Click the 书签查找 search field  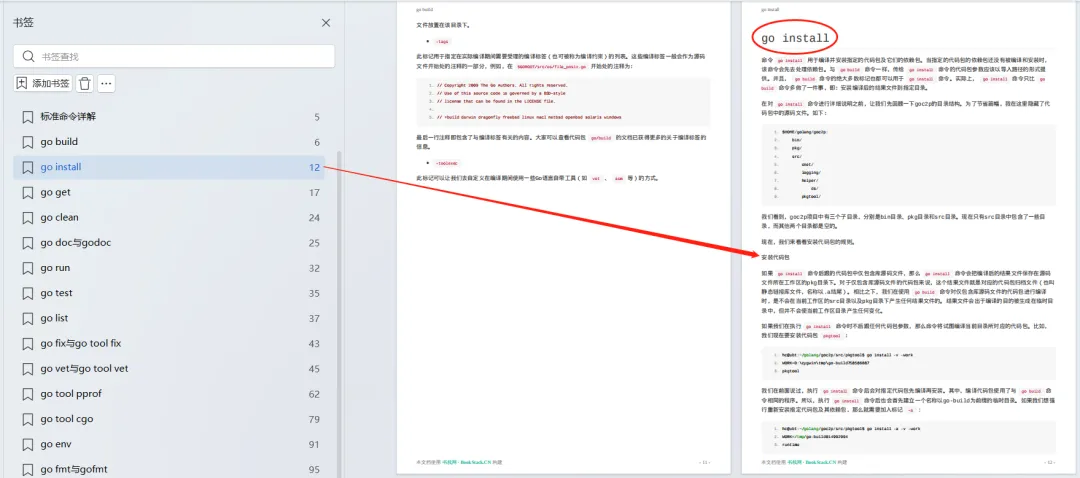click(174, 56)
